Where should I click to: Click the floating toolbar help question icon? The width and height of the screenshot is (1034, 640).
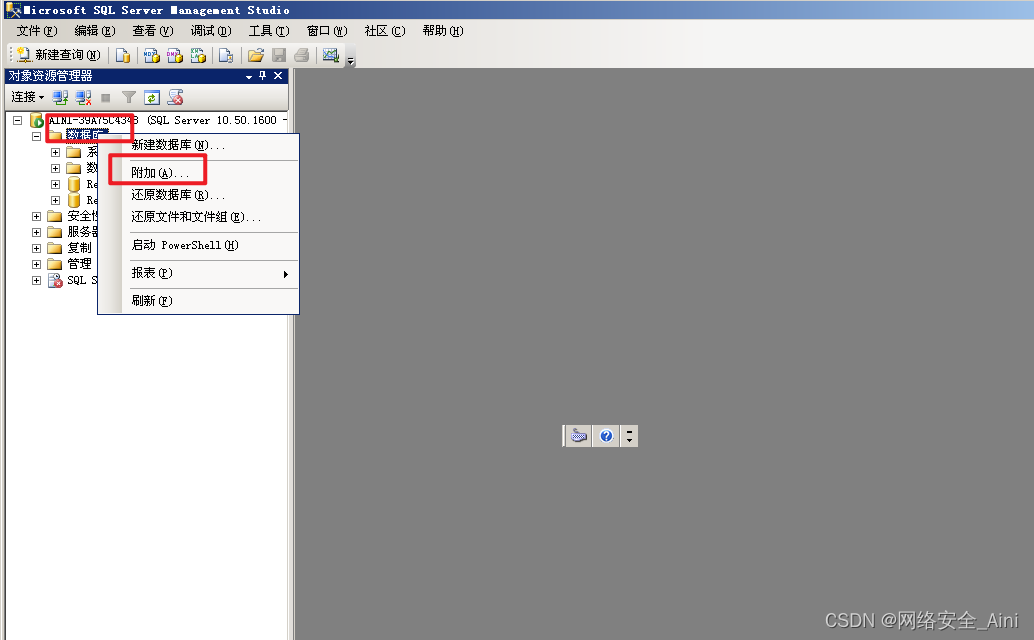point(606,436)
